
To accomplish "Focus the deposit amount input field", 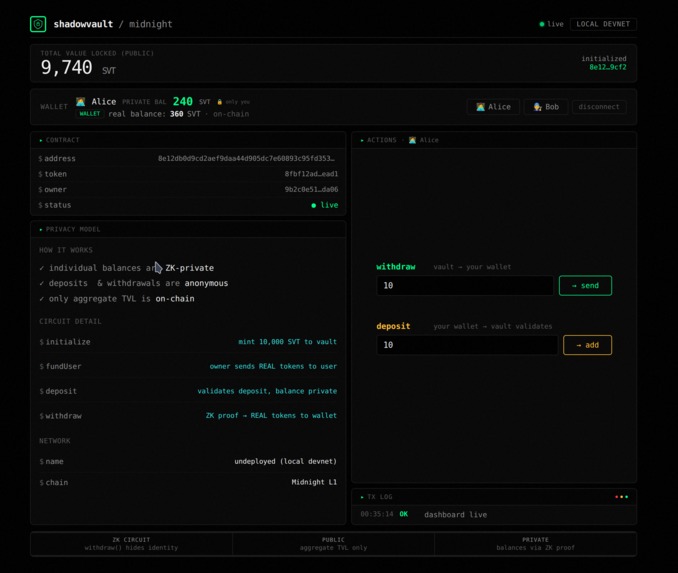I will tap(467, 345).
